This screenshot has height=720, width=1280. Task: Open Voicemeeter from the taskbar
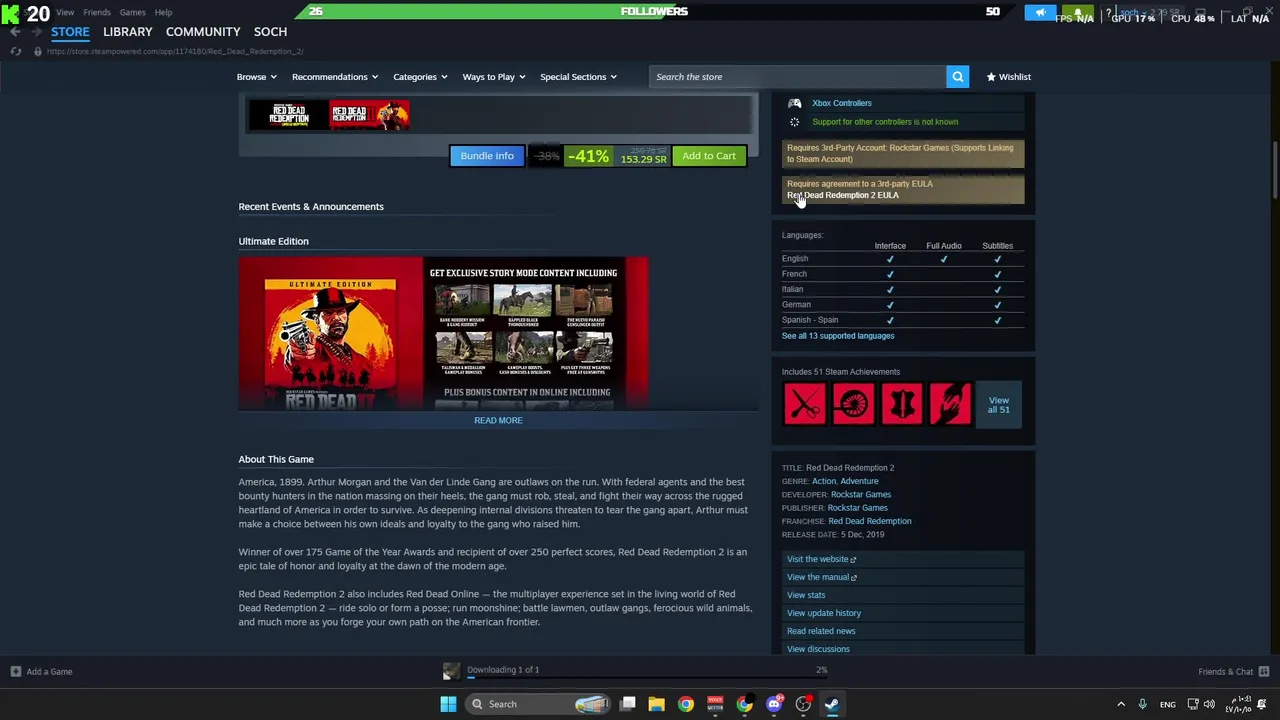click(715, 704)
